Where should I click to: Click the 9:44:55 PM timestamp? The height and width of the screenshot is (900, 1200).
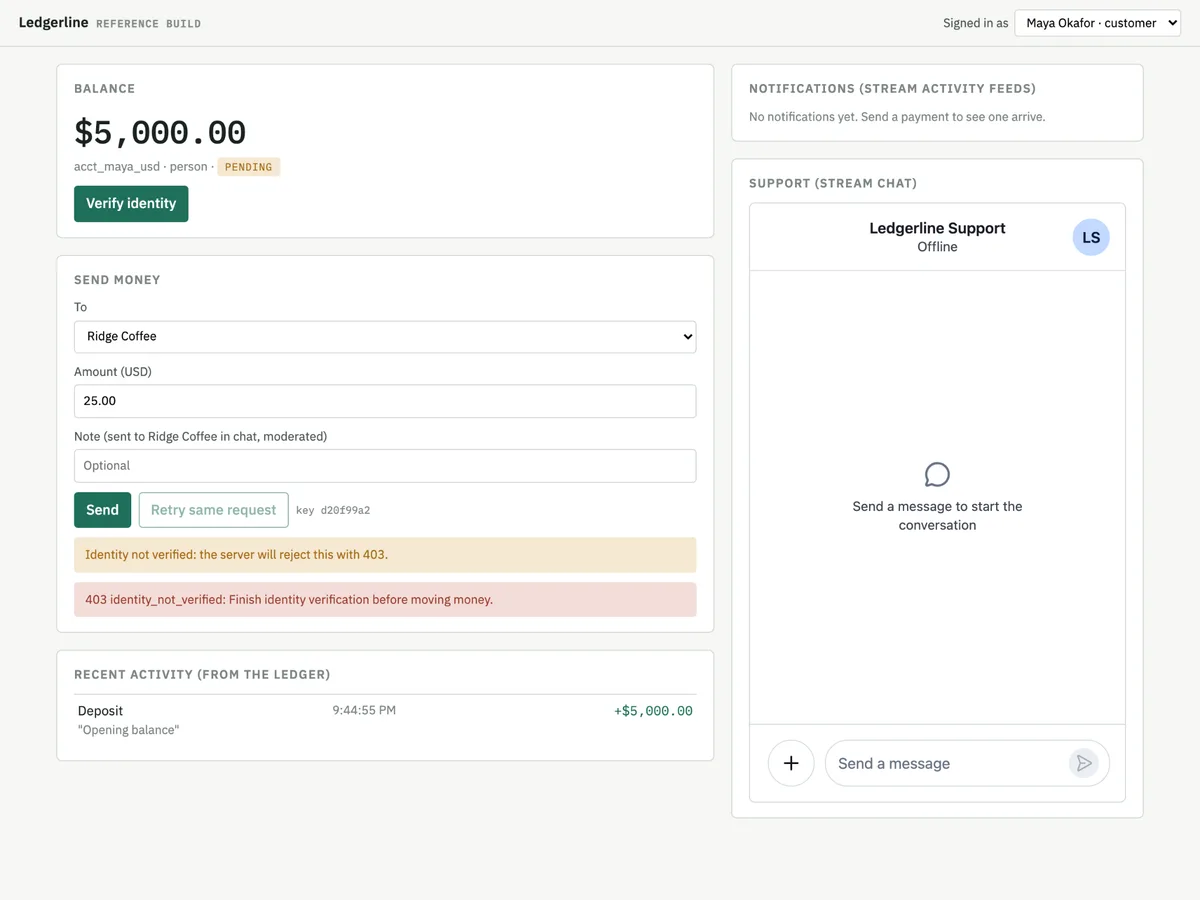(x=364, y=710)
